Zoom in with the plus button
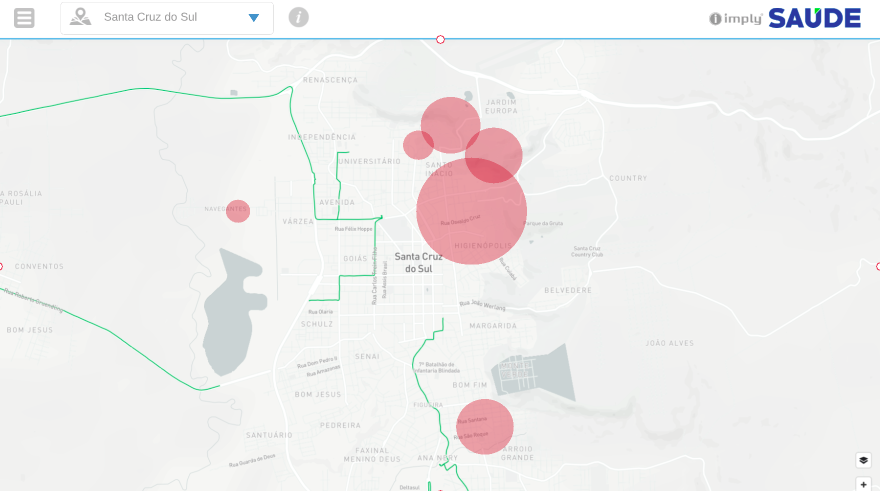The height and width of the screenshot is (491, 880). coord(863,484)
